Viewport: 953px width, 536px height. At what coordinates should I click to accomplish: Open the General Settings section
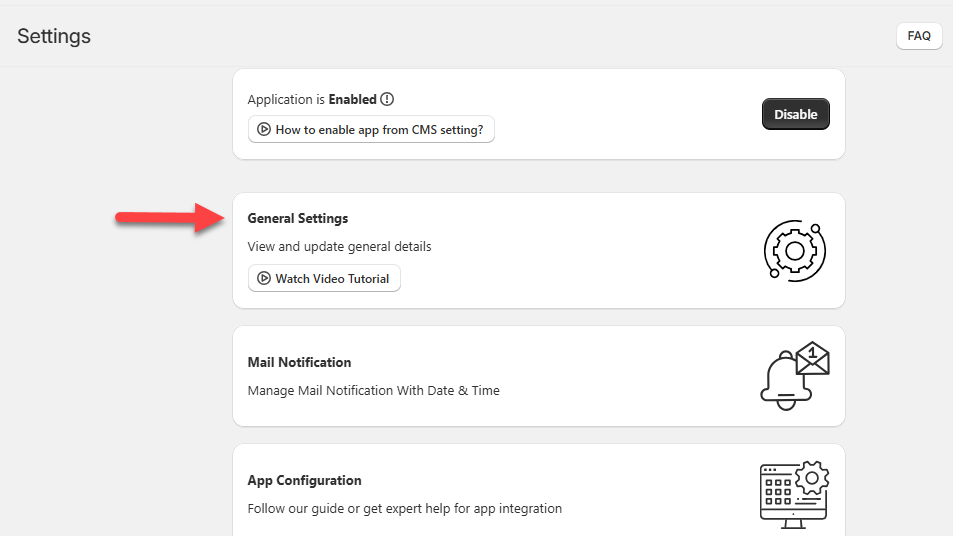(298, 218)
